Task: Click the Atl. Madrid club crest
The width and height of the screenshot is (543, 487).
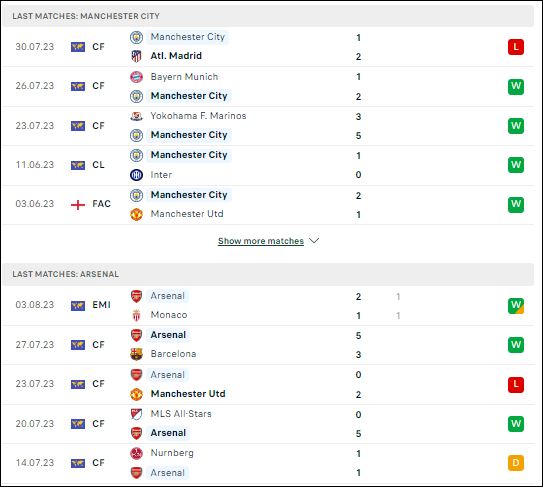Action: point(136,56)
